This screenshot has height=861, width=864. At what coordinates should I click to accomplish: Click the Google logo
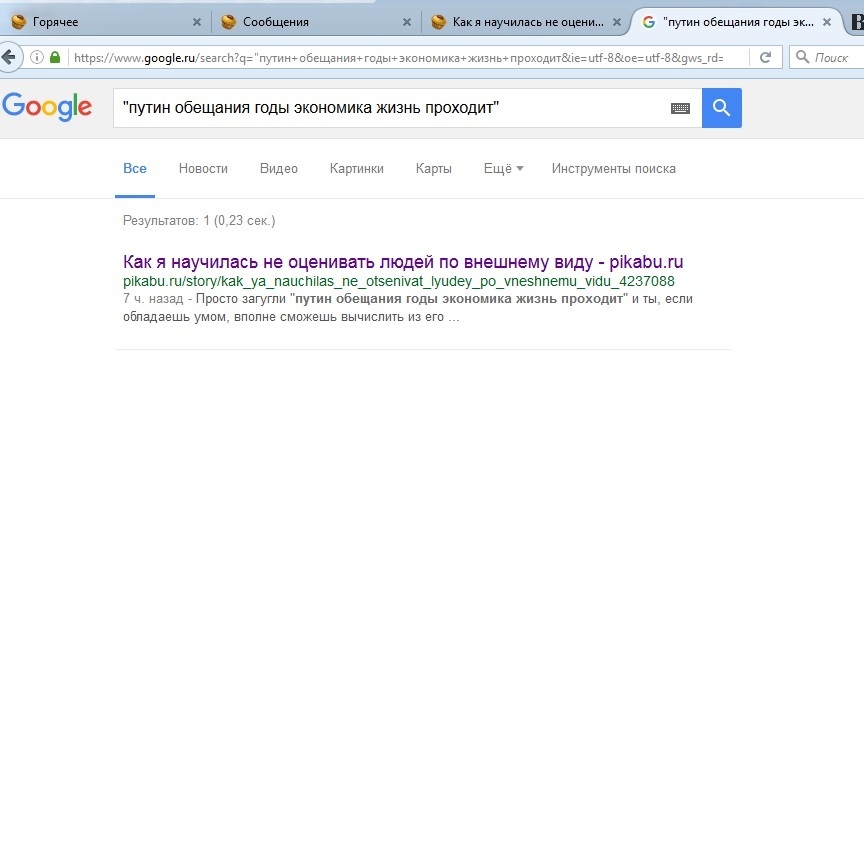pos(47,106)
